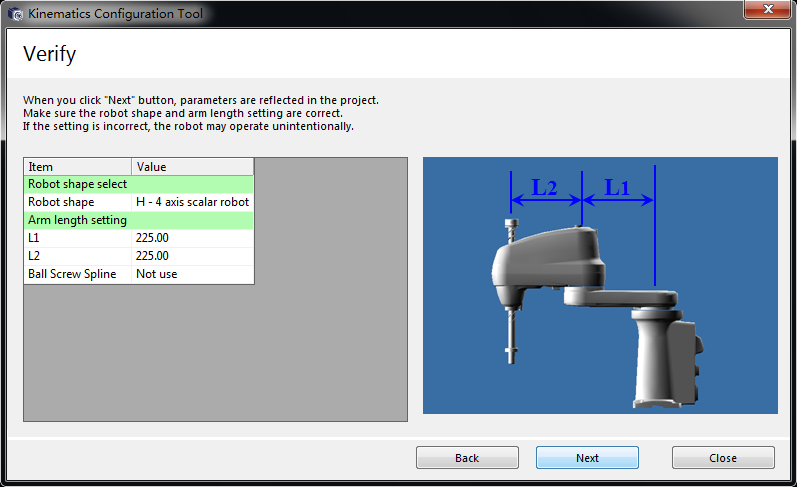
Task: Click the Not use value cell
Action: point(193,274)
